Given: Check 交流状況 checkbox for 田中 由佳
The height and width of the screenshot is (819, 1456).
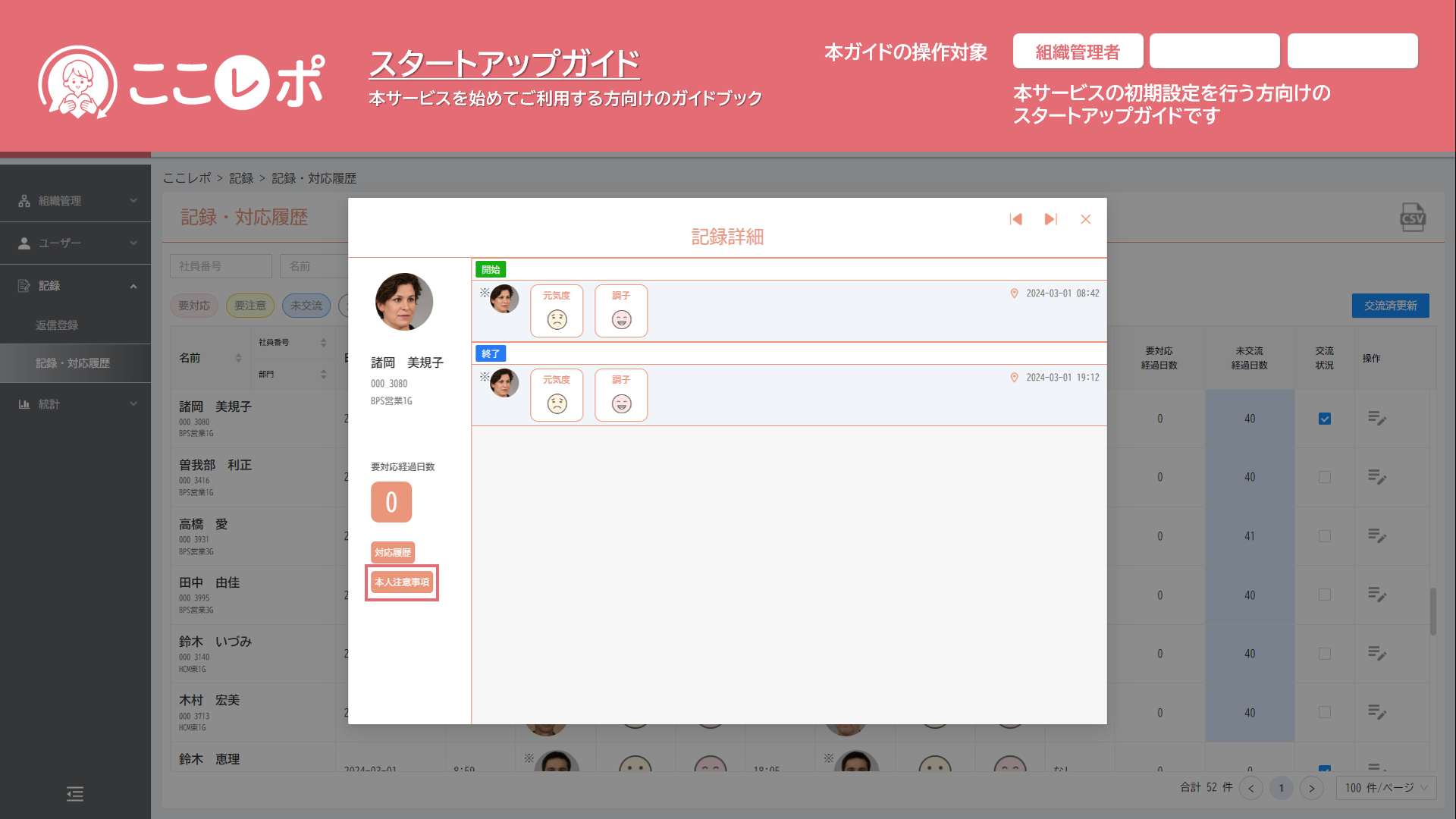Looking at the screenshot, I should (x=1324, y=595).
